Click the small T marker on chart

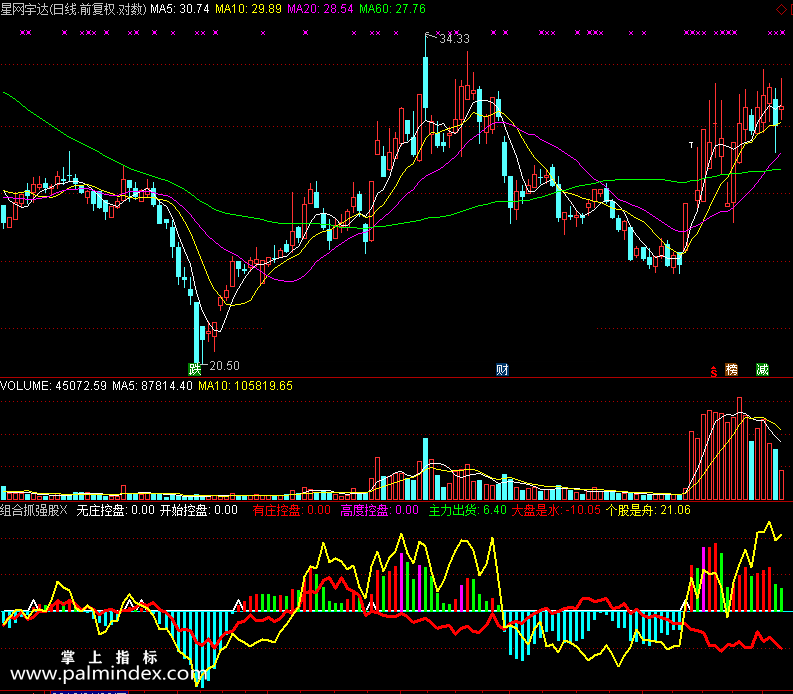(x=691, y=145)
